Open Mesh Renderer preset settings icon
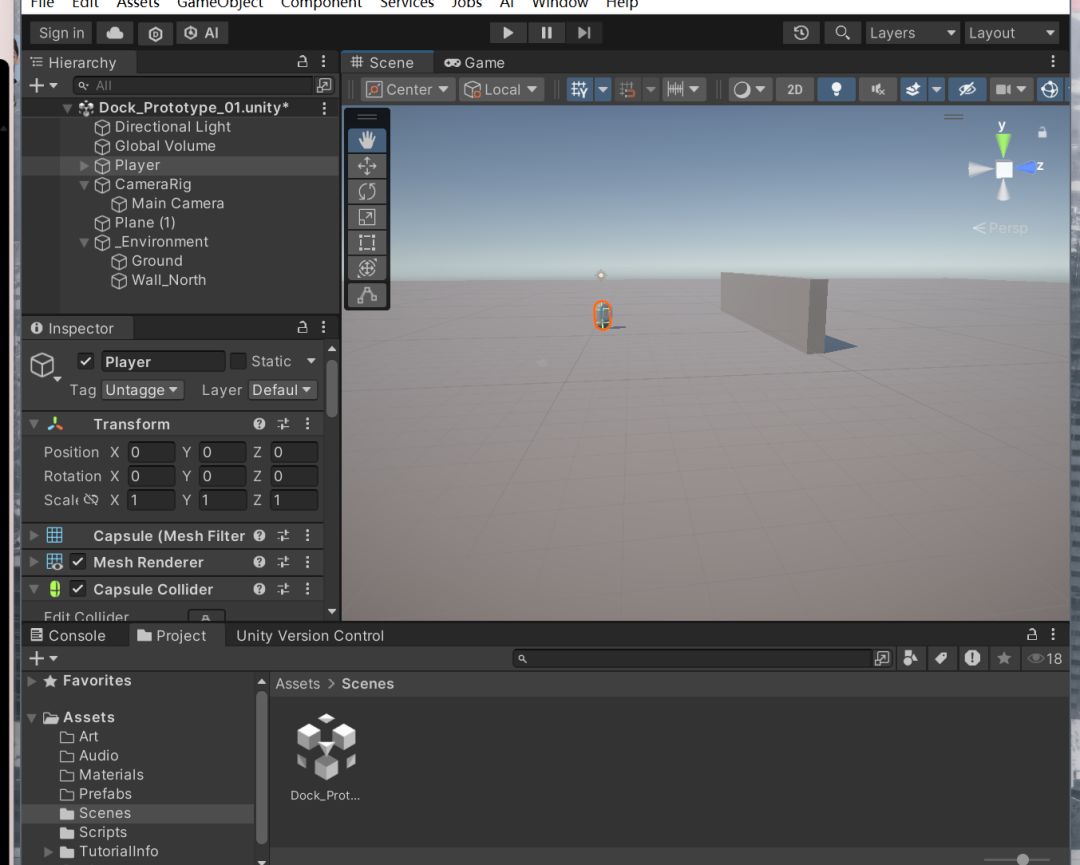The height and width of the screenshot is (865, 1080). (x=283, y=563)
